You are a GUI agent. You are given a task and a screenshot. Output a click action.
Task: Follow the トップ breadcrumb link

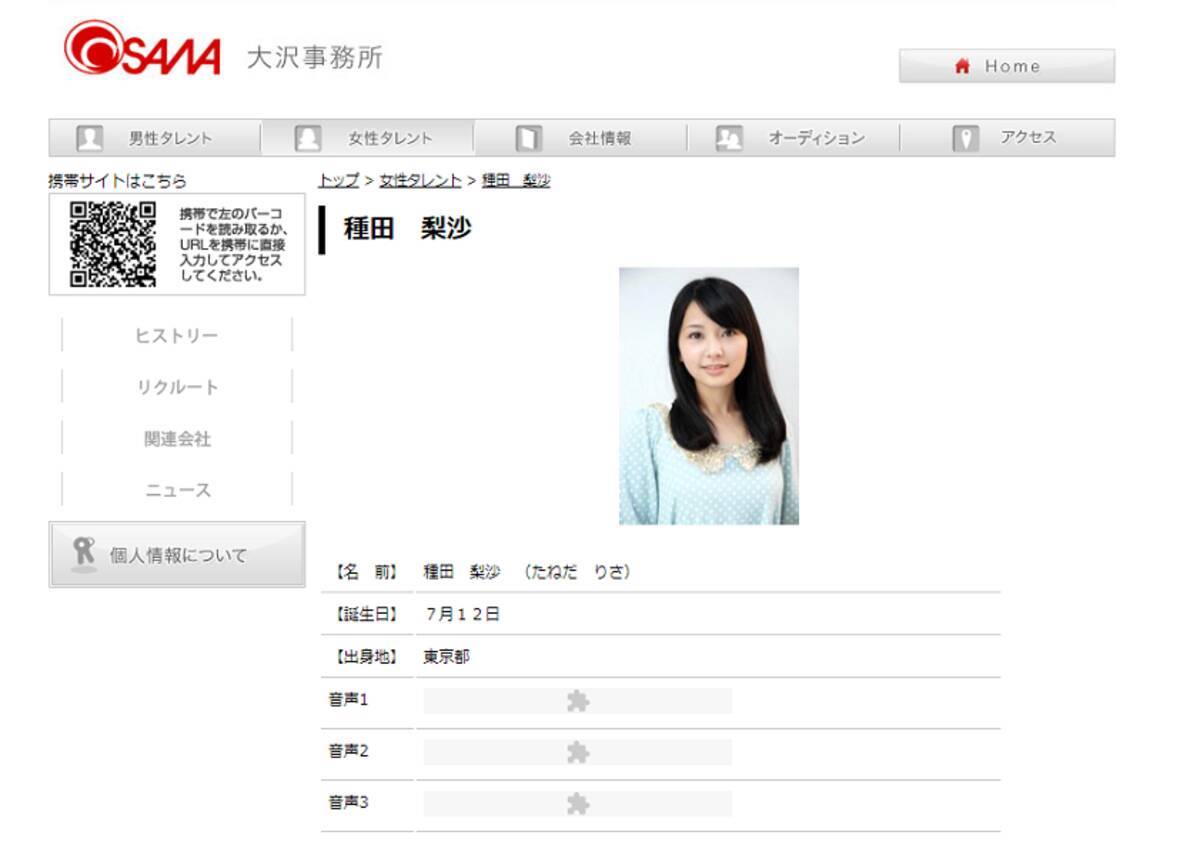pyautogui.click(x=339, y=181)
